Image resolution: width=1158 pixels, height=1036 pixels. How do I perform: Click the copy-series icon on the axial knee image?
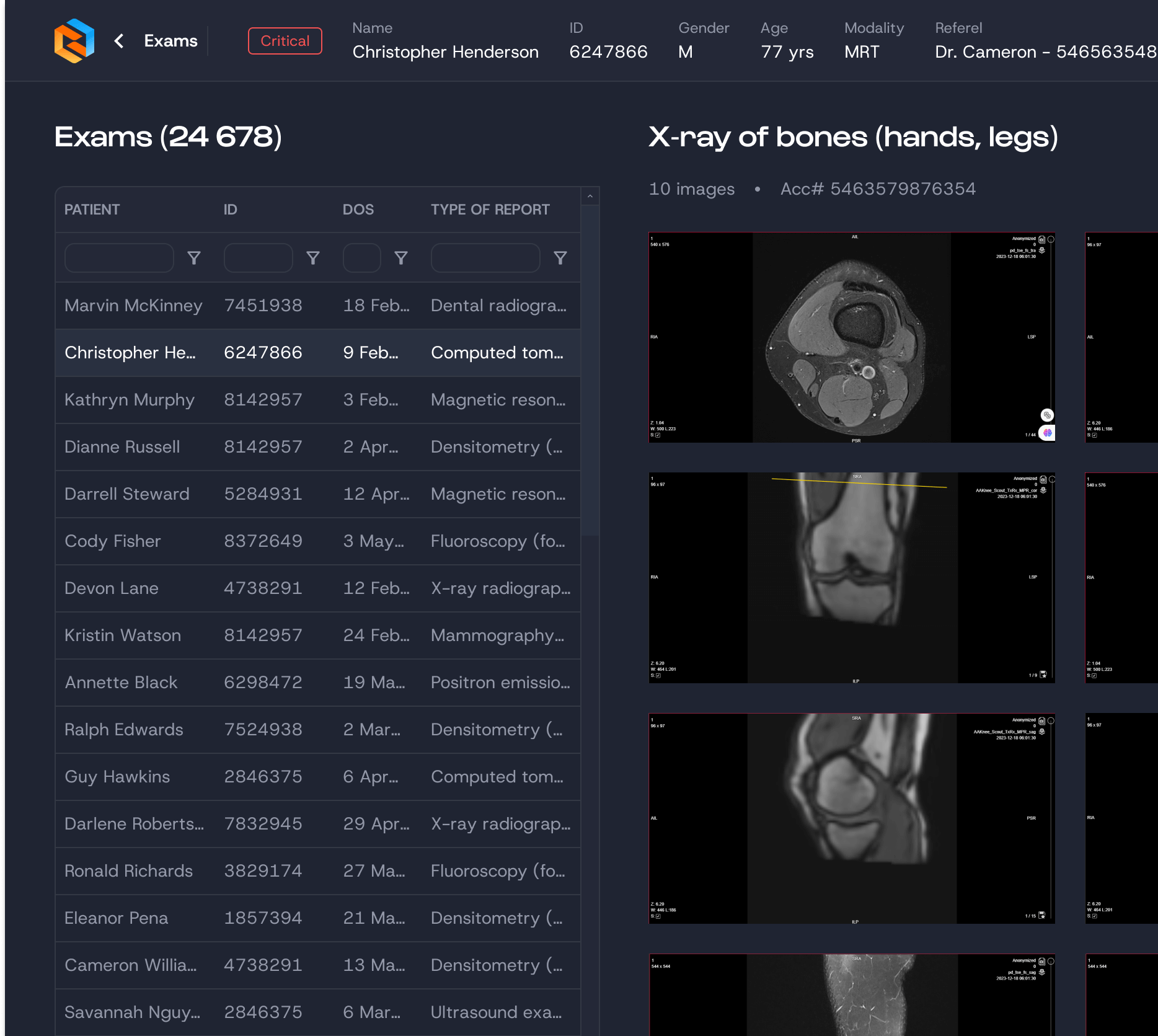(1042, 239)
